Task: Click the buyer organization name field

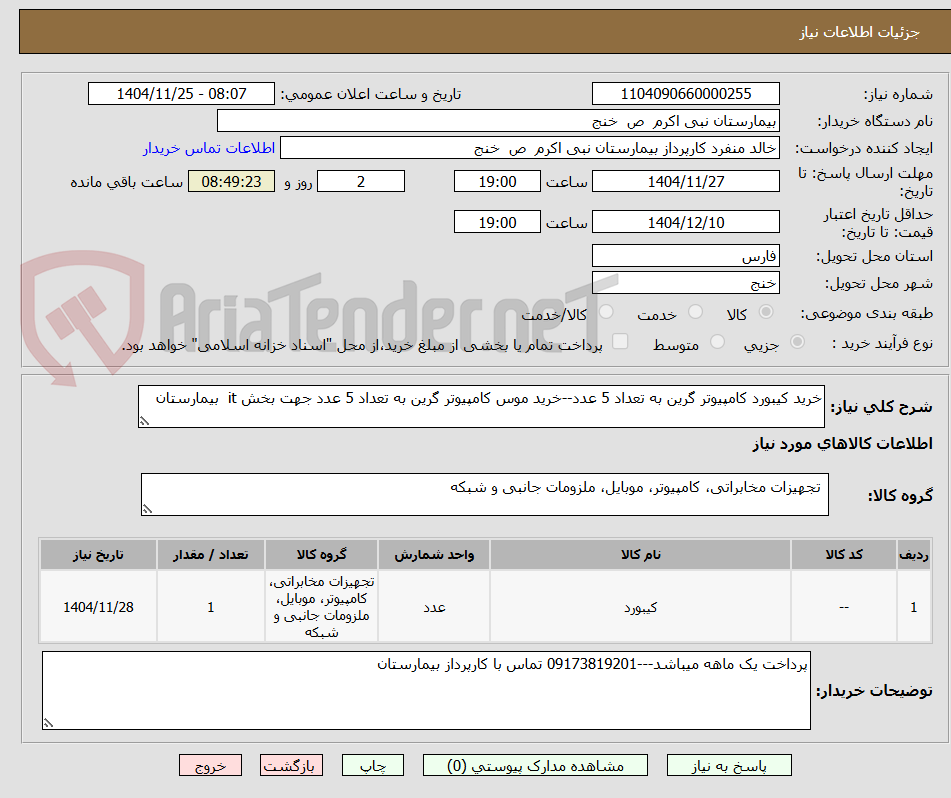Action: point(498,121)
